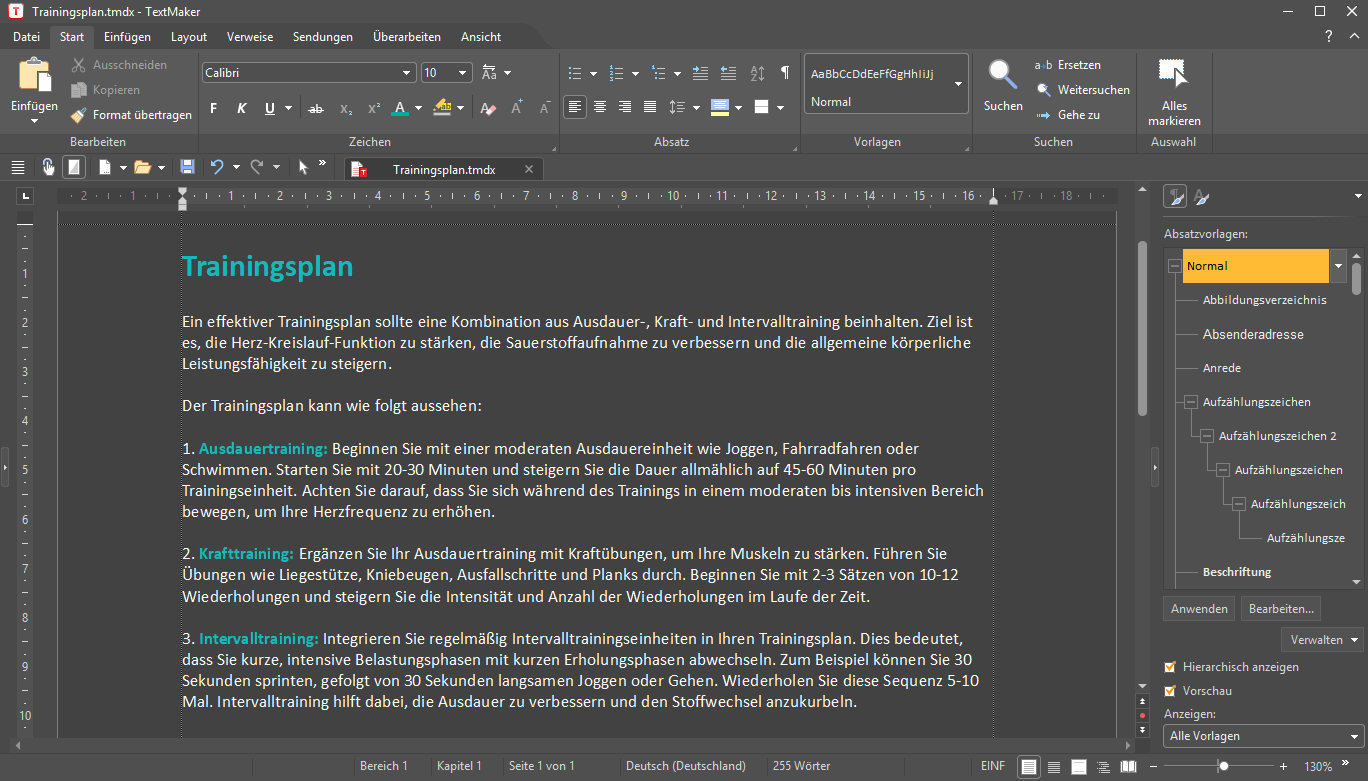Uncheck the Vorschau checkbox
The image size is (1368, 781).
(1170, 691)
